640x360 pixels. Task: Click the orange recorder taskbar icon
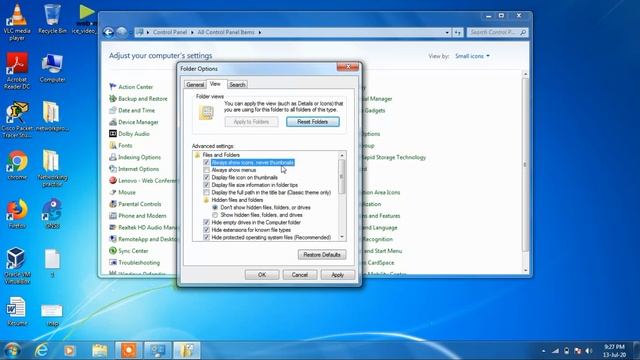point(129,350)
